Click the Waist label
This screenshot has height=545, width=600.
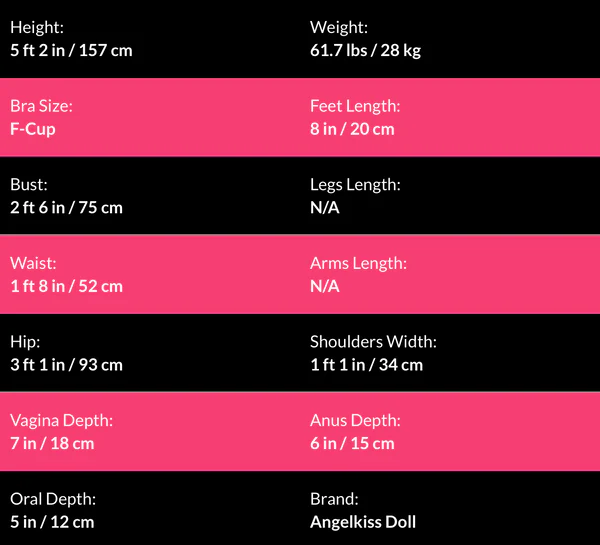click(33, 264)
